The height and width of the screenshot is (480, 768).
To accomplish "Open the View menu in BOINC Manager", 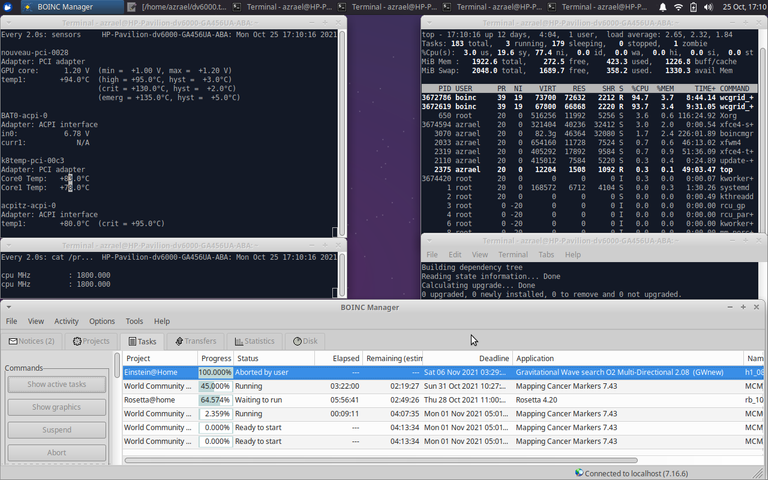I will pyautogui.click(x=35, y=321).
